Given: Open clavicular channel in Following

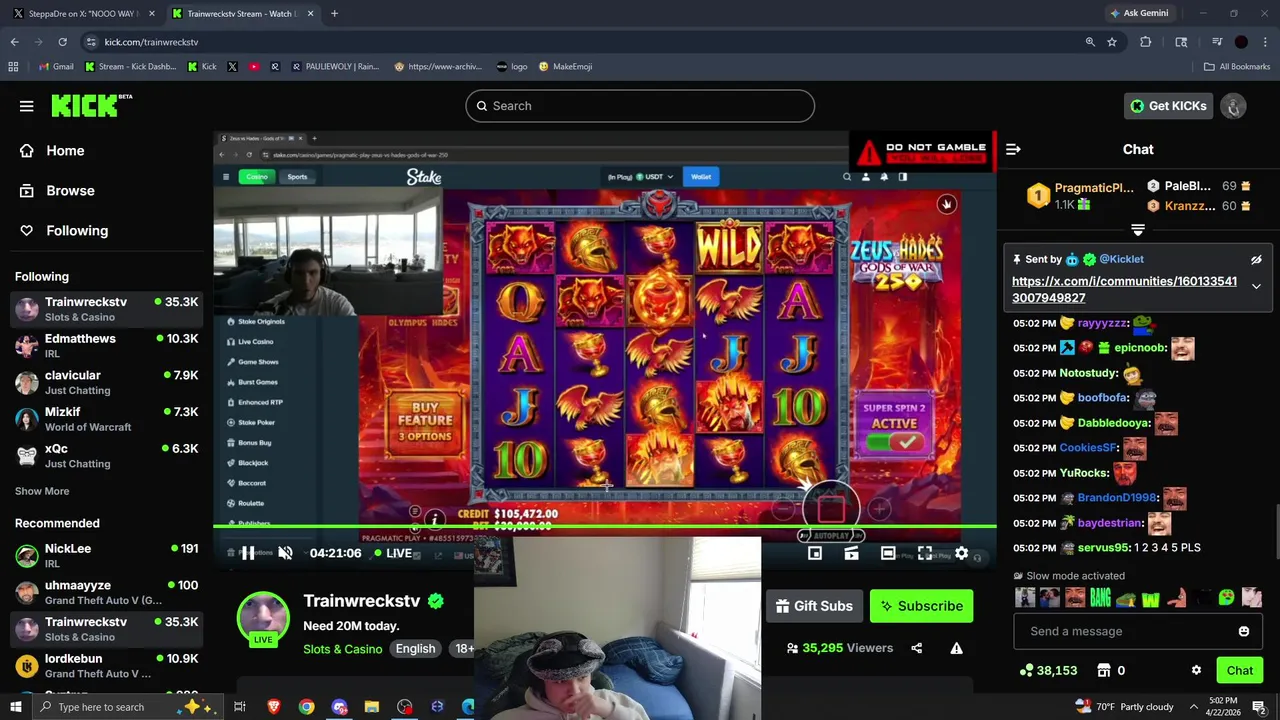Looking at the screenshot, I should [107, 383].
